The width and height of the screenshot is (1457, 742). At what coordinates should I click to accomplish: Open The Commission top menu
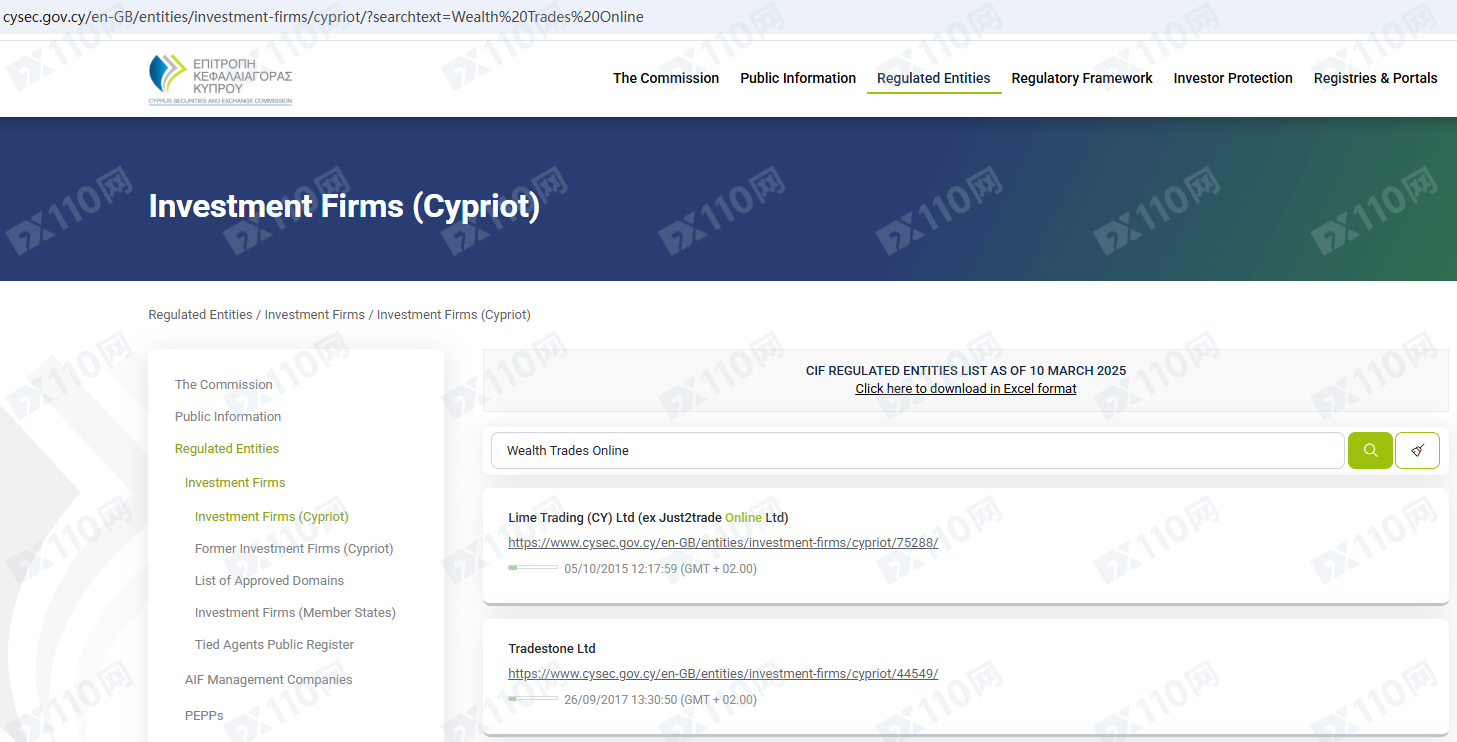point(665,78)
